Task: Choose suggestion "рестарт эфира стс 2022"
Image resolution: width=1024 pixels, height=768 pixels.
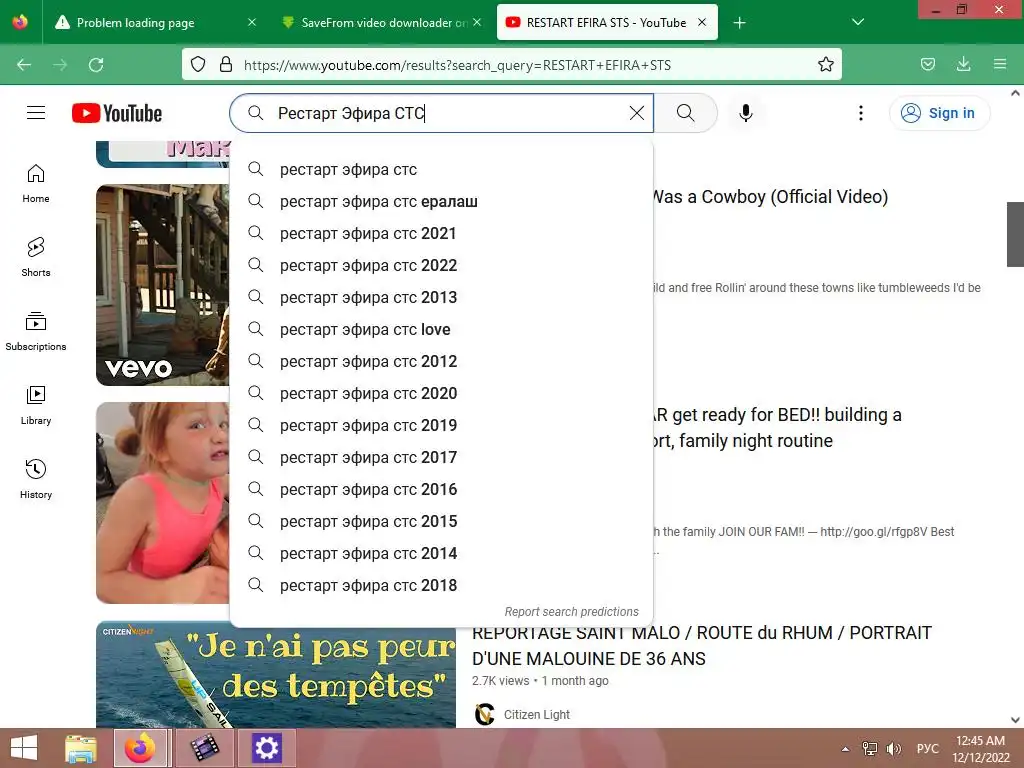Action: coord(441,265)
